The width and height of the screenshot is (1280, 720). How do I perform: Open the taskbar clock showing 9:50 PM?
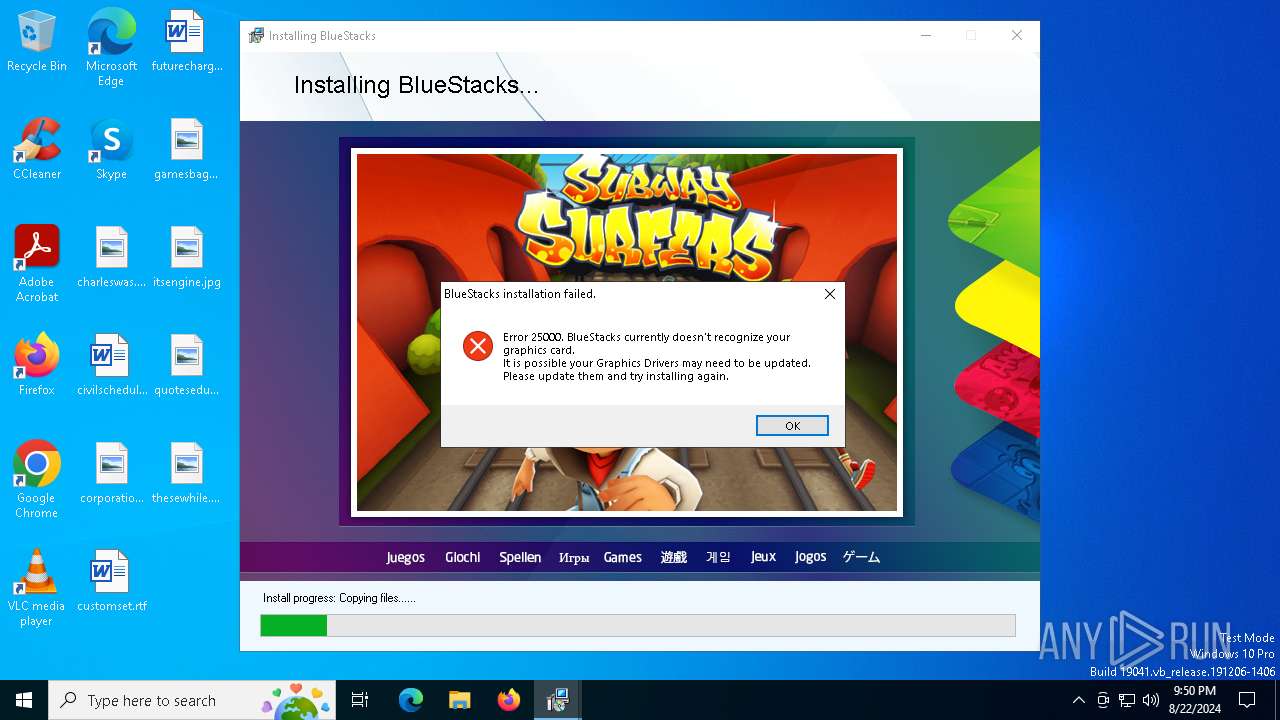1195,700
